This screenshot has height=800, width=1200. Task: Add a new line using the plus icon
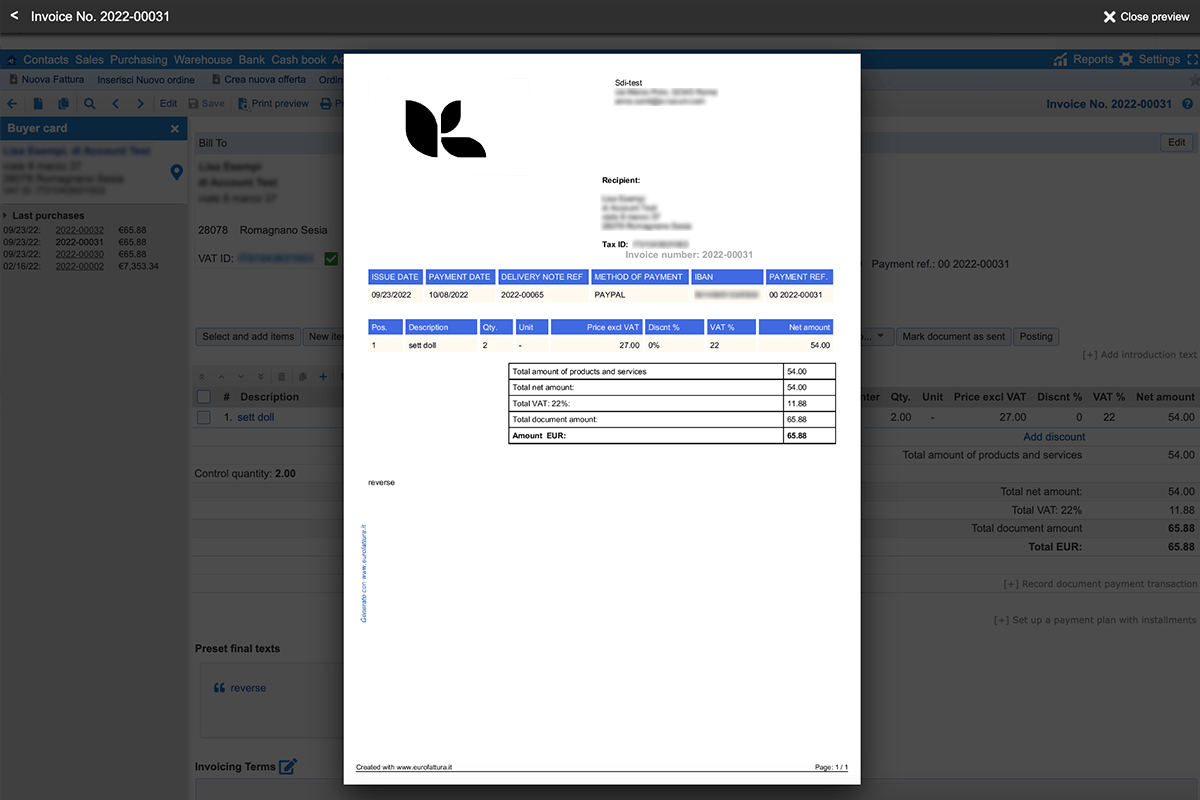(x=323, y=377)
